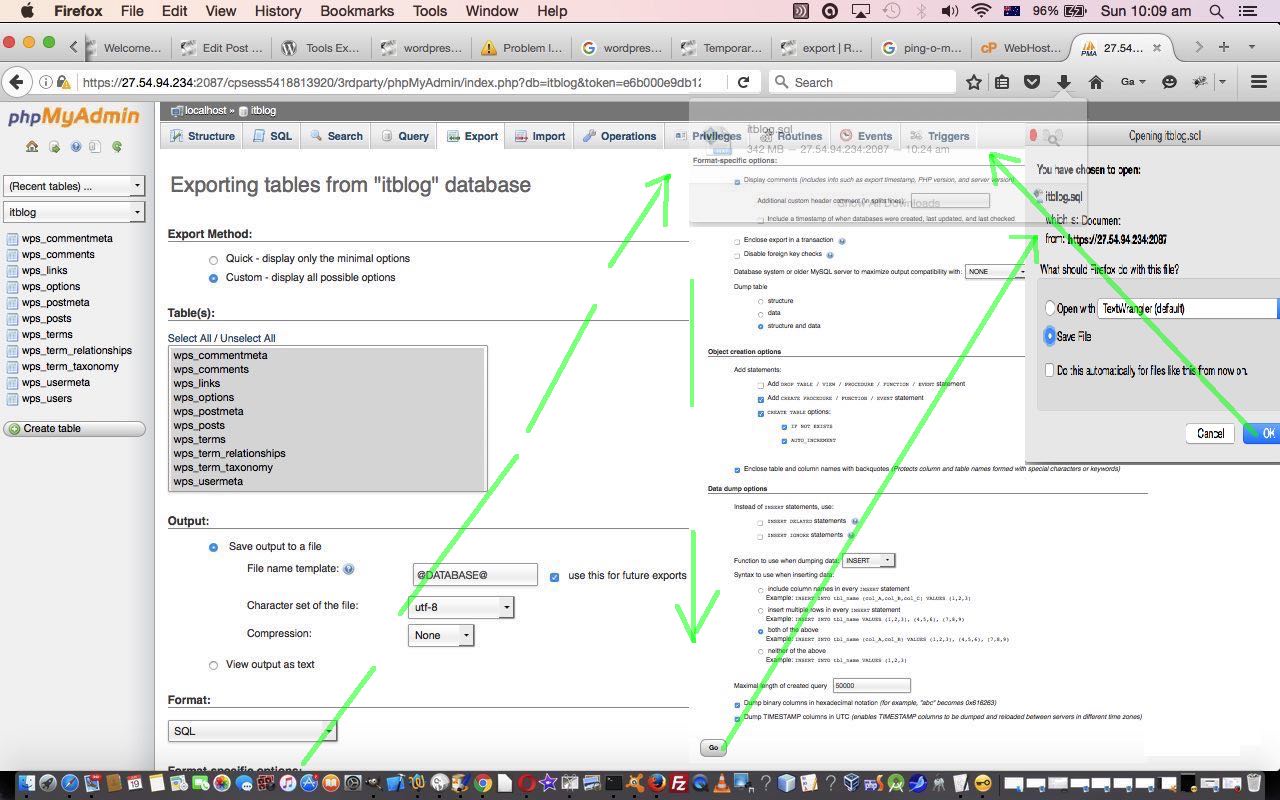Image resolution: width=1280 pixels, height=800 pixels.
Task: Click the wps_commentmeta table icon in sidebar
Action: pos(12,239)
